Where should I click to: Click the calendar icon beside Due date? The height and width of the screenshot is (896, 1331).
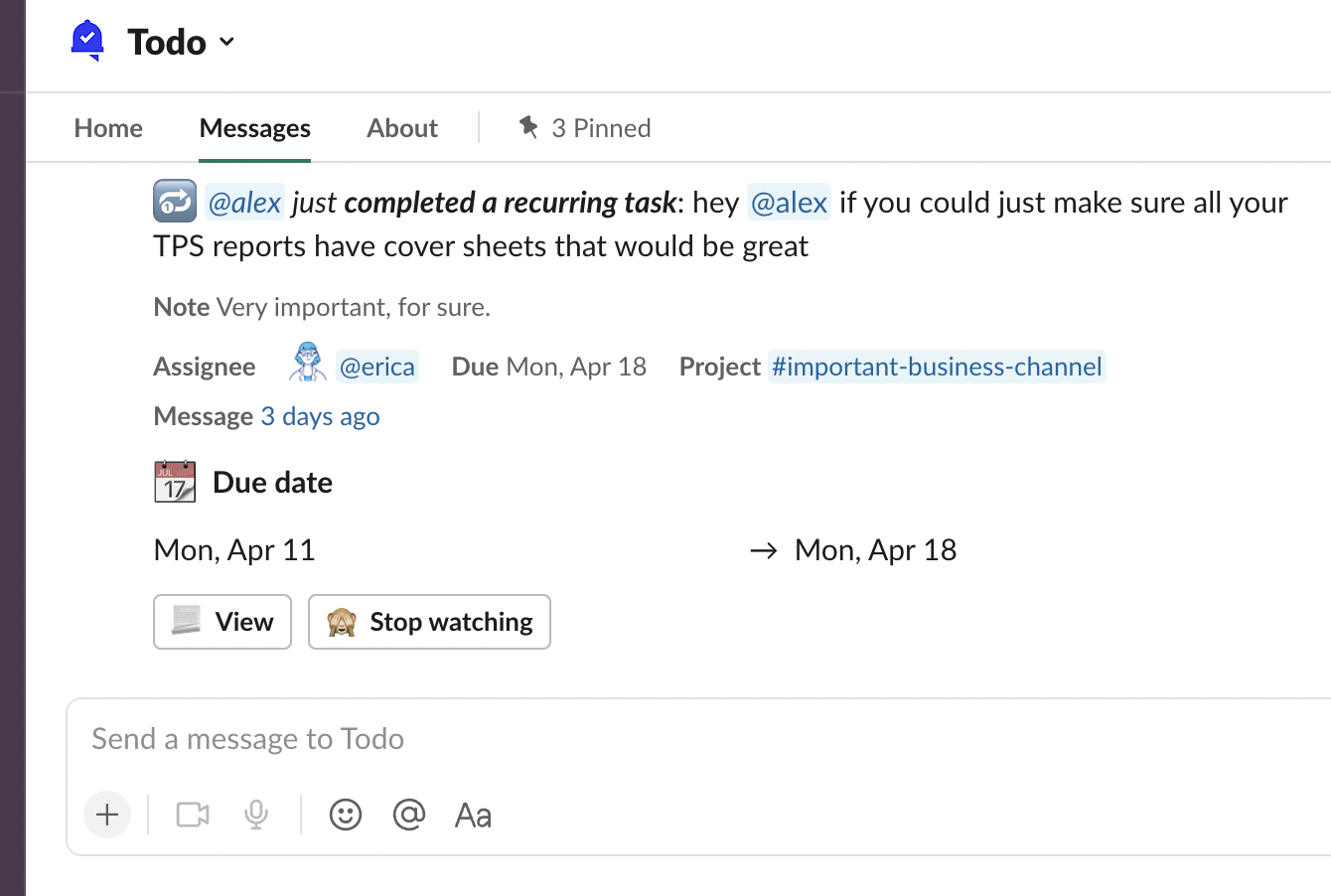click(x=175, y=482)
